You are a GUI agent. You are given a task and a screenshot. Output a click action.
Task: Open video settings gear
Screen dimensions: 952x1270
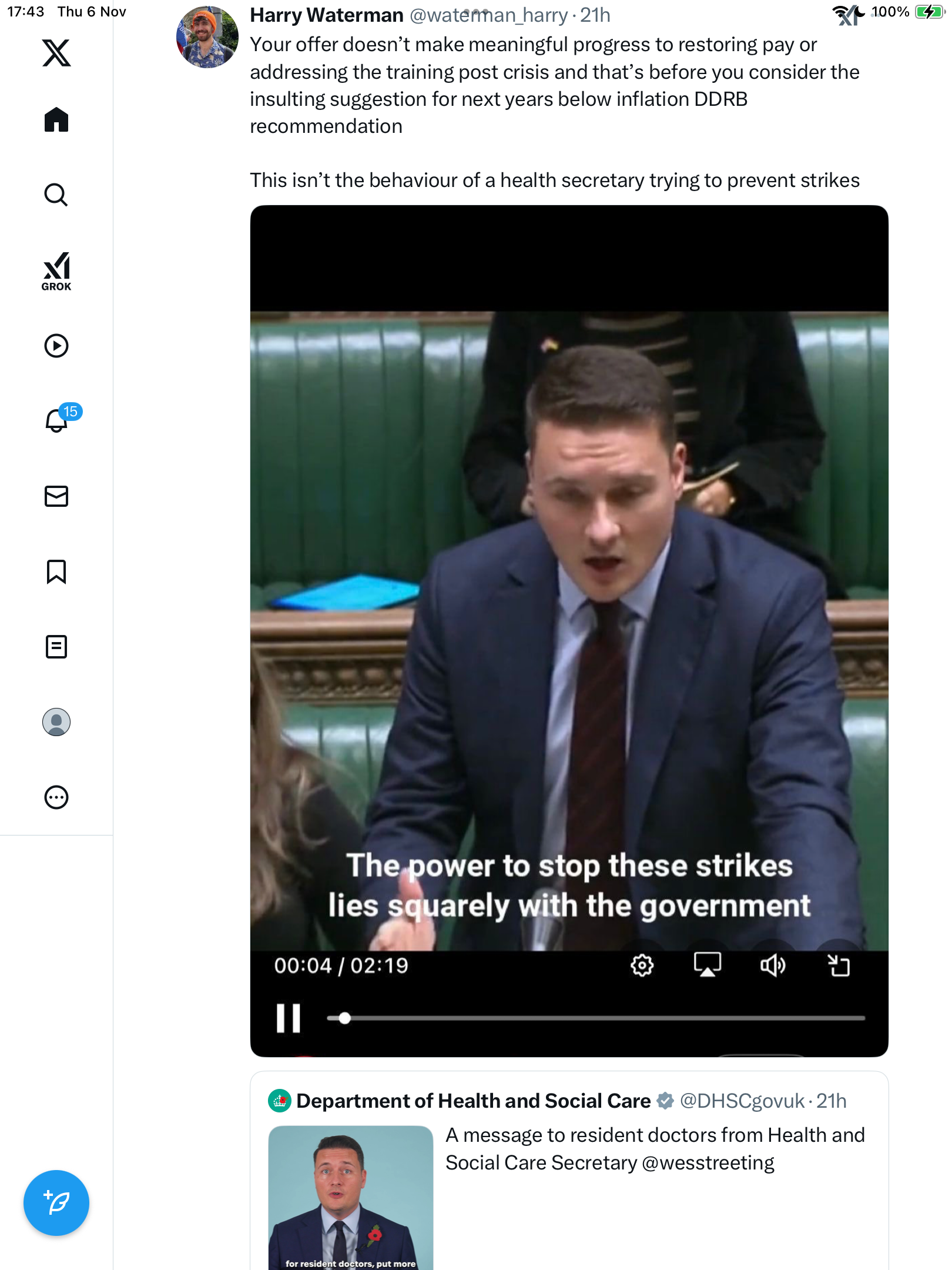point(642,965)
